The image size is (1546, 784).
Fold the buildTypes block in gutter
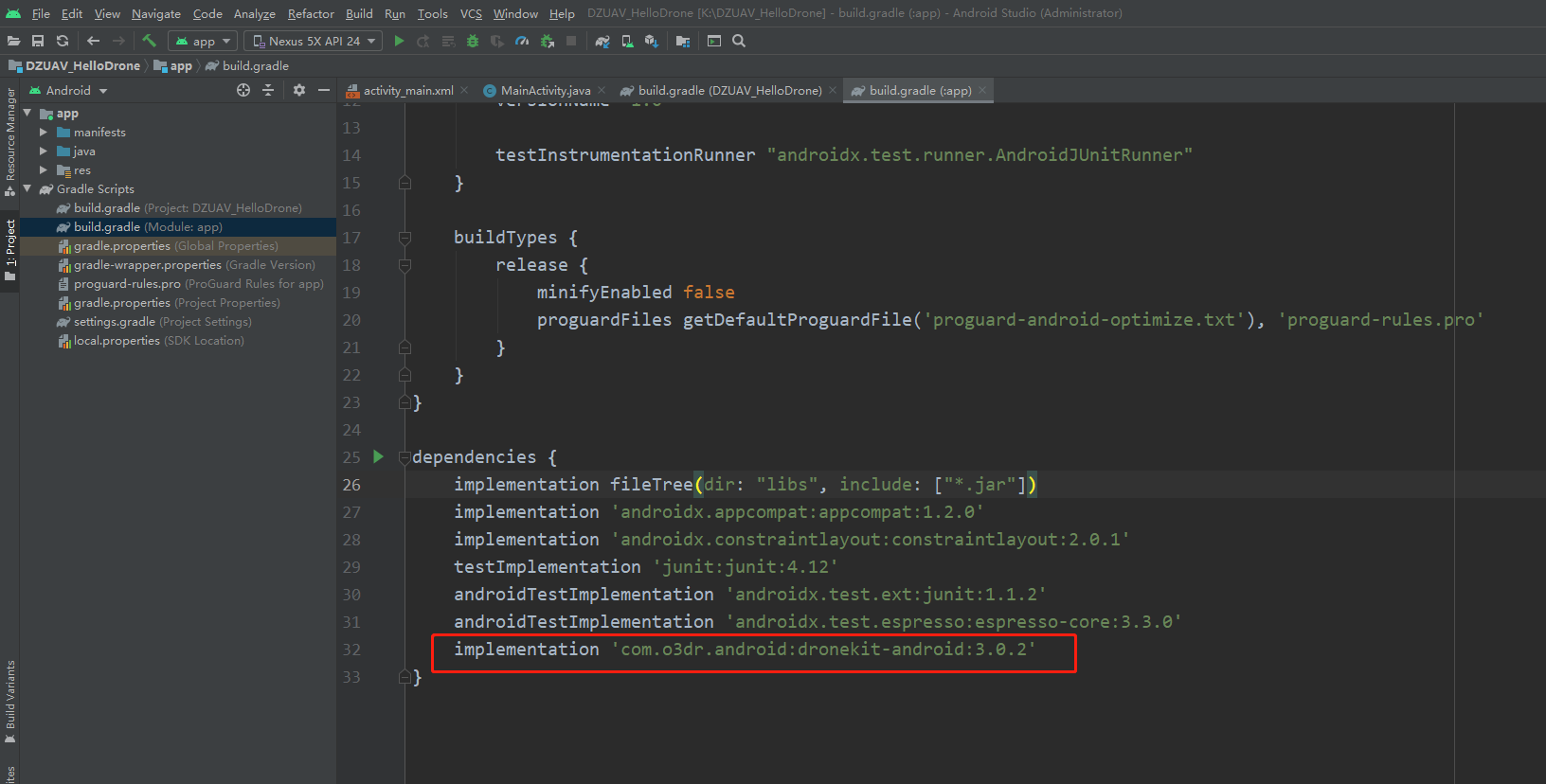404,238
